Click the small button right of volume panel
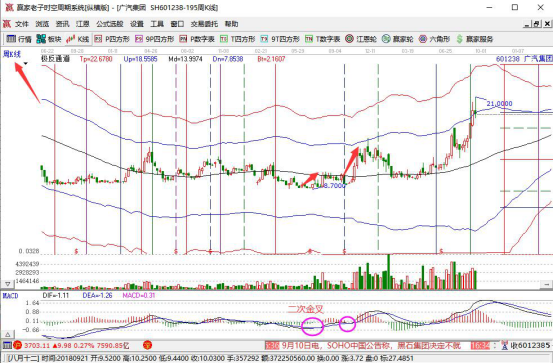Viewport: 553px width, 364px height. click(x=547, y=284)
